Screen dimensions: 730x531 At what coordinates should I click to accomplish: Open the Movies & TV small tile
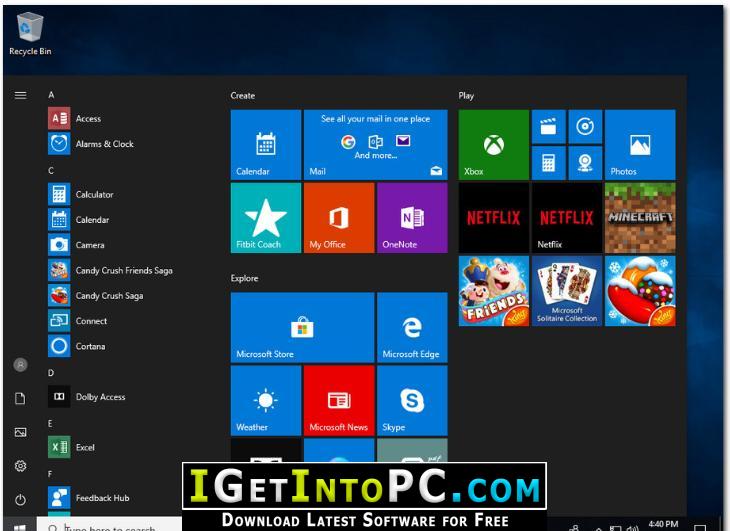point(548,127)
